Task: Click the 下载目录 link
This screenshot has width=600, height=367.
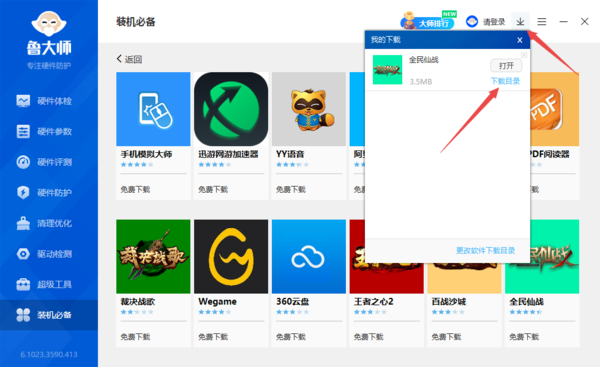Action: tap(505, 81)
